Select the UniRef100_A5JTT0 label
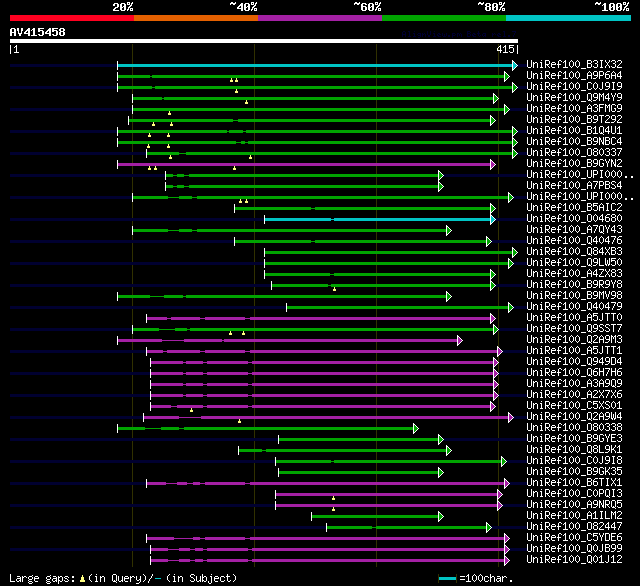The height and width of the screenshot is (586, 640). click(574, 318)
